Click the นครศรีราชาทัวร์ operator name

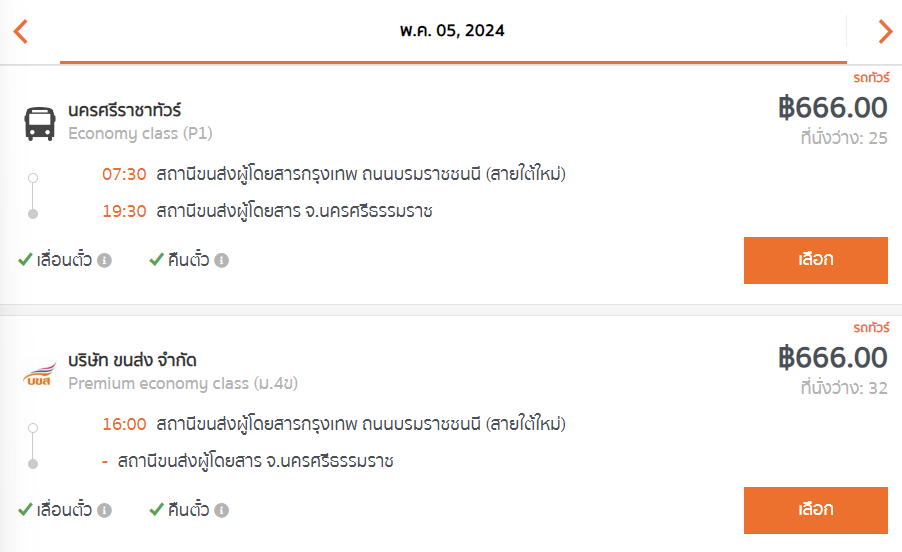[125, 109]
